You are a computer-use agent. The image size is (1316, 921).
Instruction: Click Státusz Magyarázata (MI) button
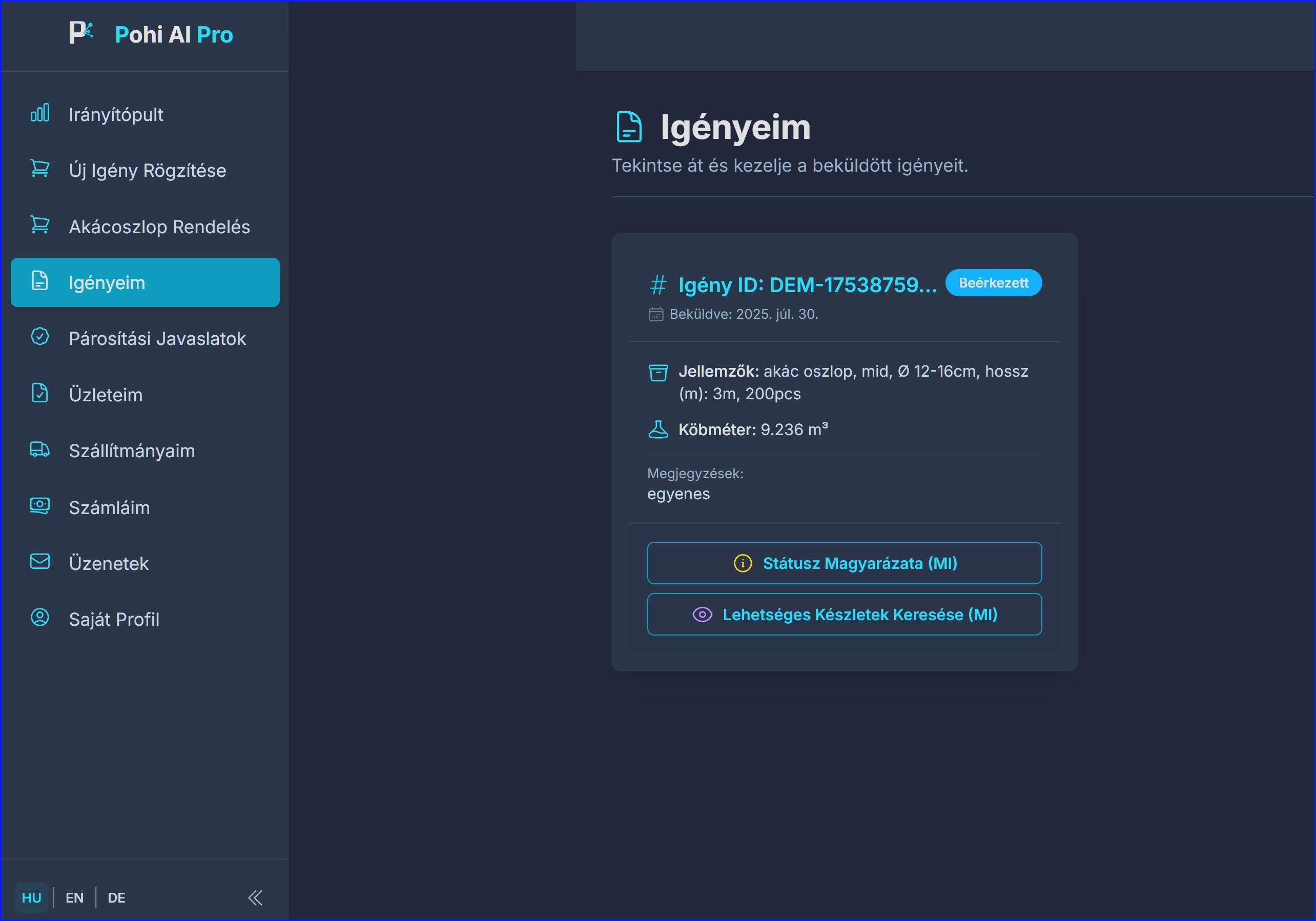[845, 563]
